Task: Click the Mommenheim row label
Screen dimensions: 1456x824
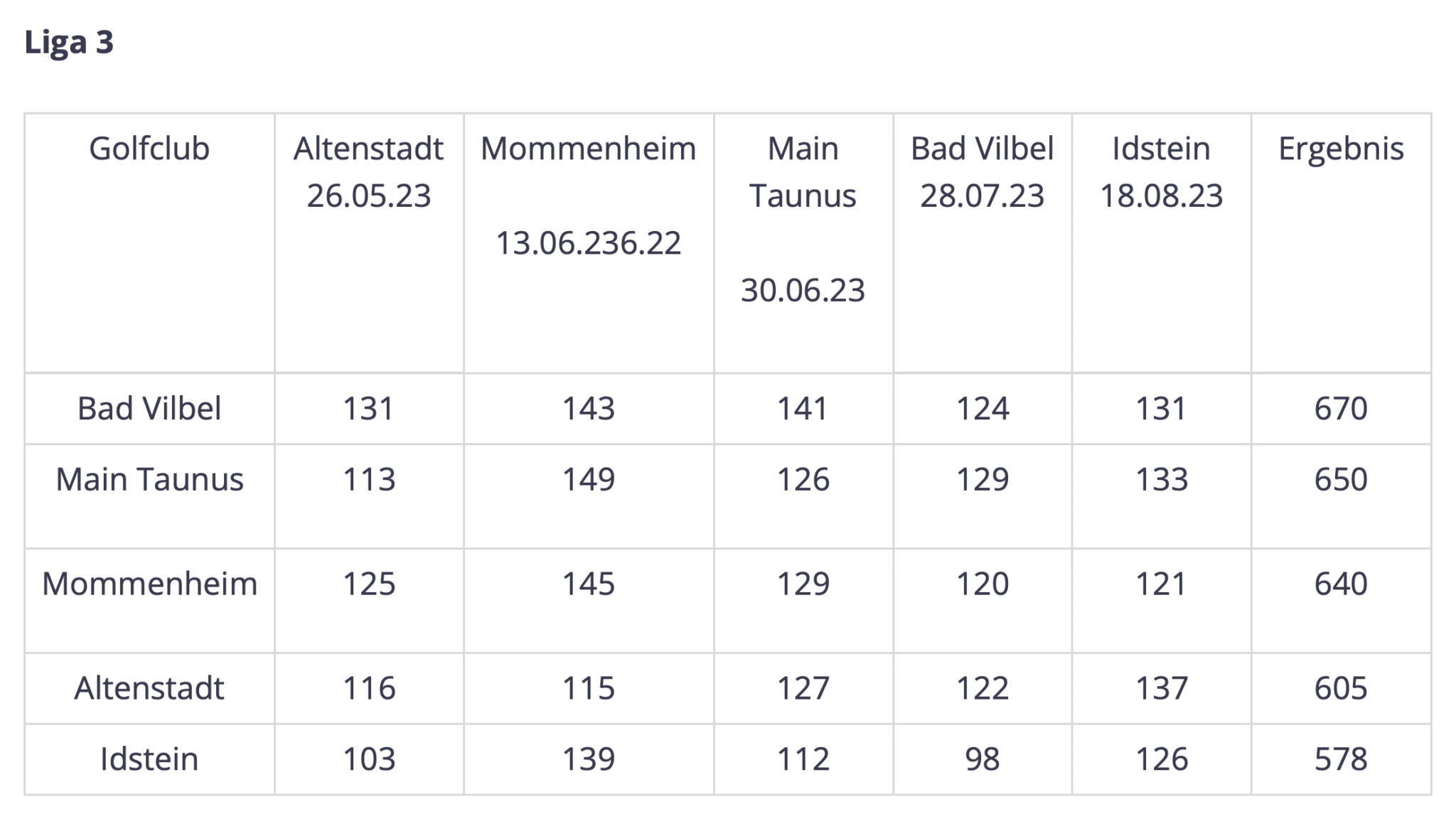Action: (x=149, y=584)
